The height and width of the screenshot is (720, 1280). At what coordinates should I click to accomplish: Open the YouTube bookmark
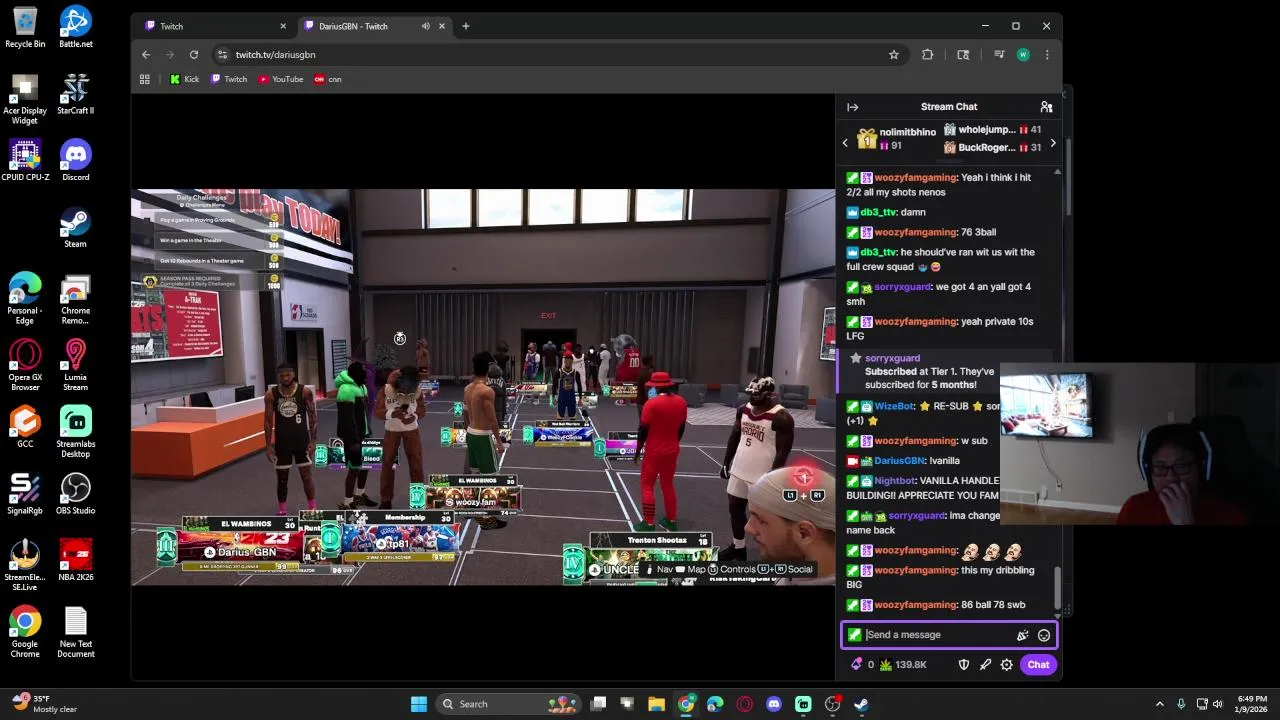pos(281,79)
